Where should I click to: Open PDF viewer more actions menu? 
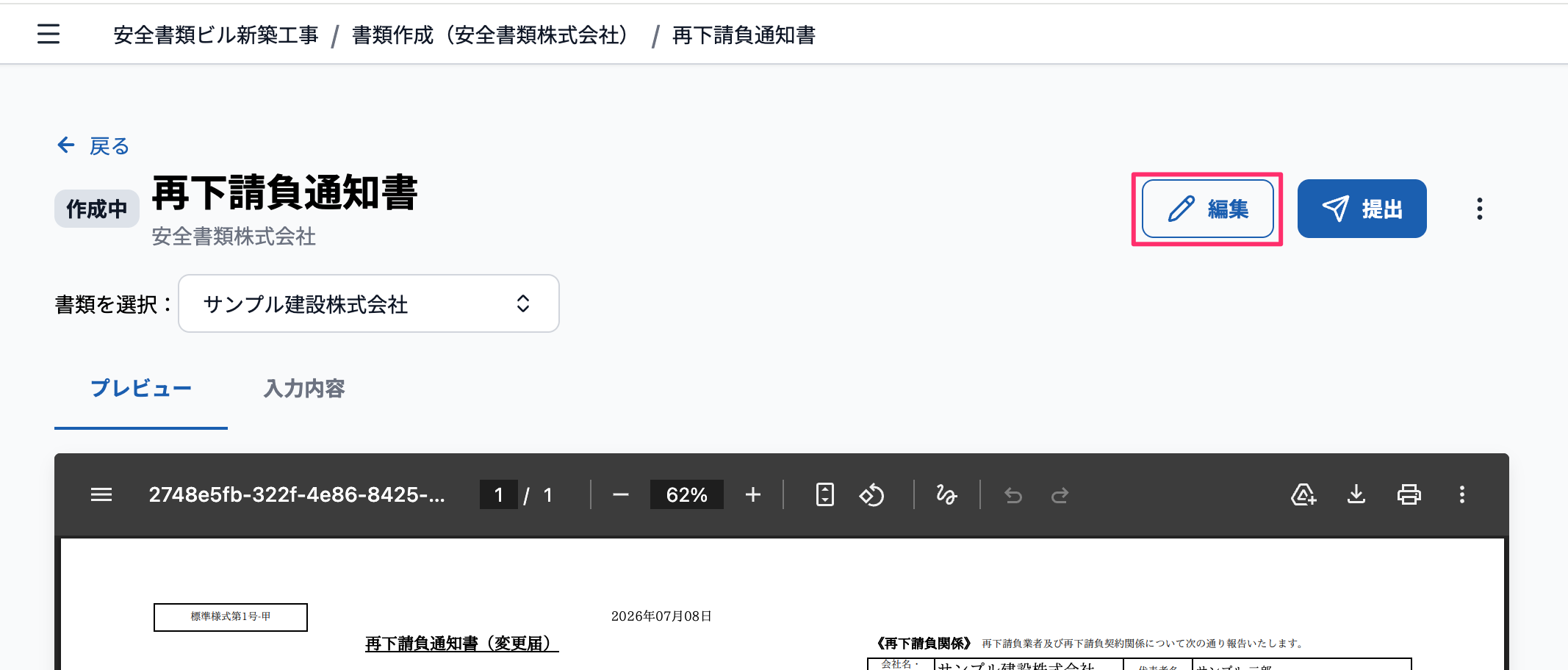(x=1462, y=495)
